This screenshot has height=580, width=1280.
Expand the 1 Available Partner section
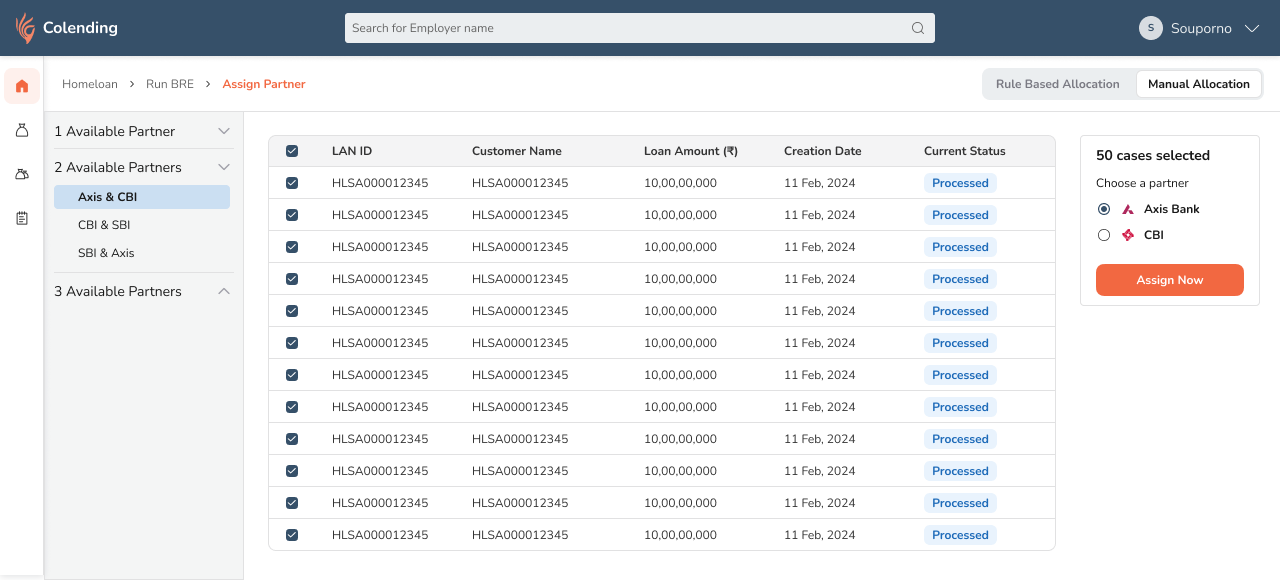pyautogui.click(x=224, y=131)
